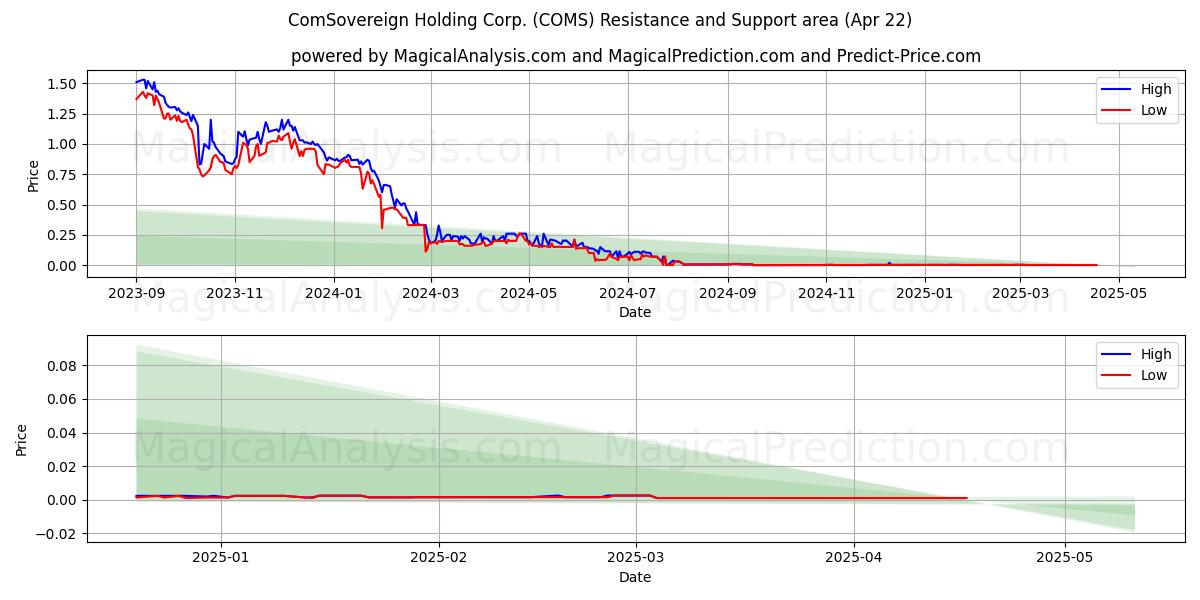1200x600 pixels.
Task: Click the −0.02 price tick label
Action: [58, 533]
